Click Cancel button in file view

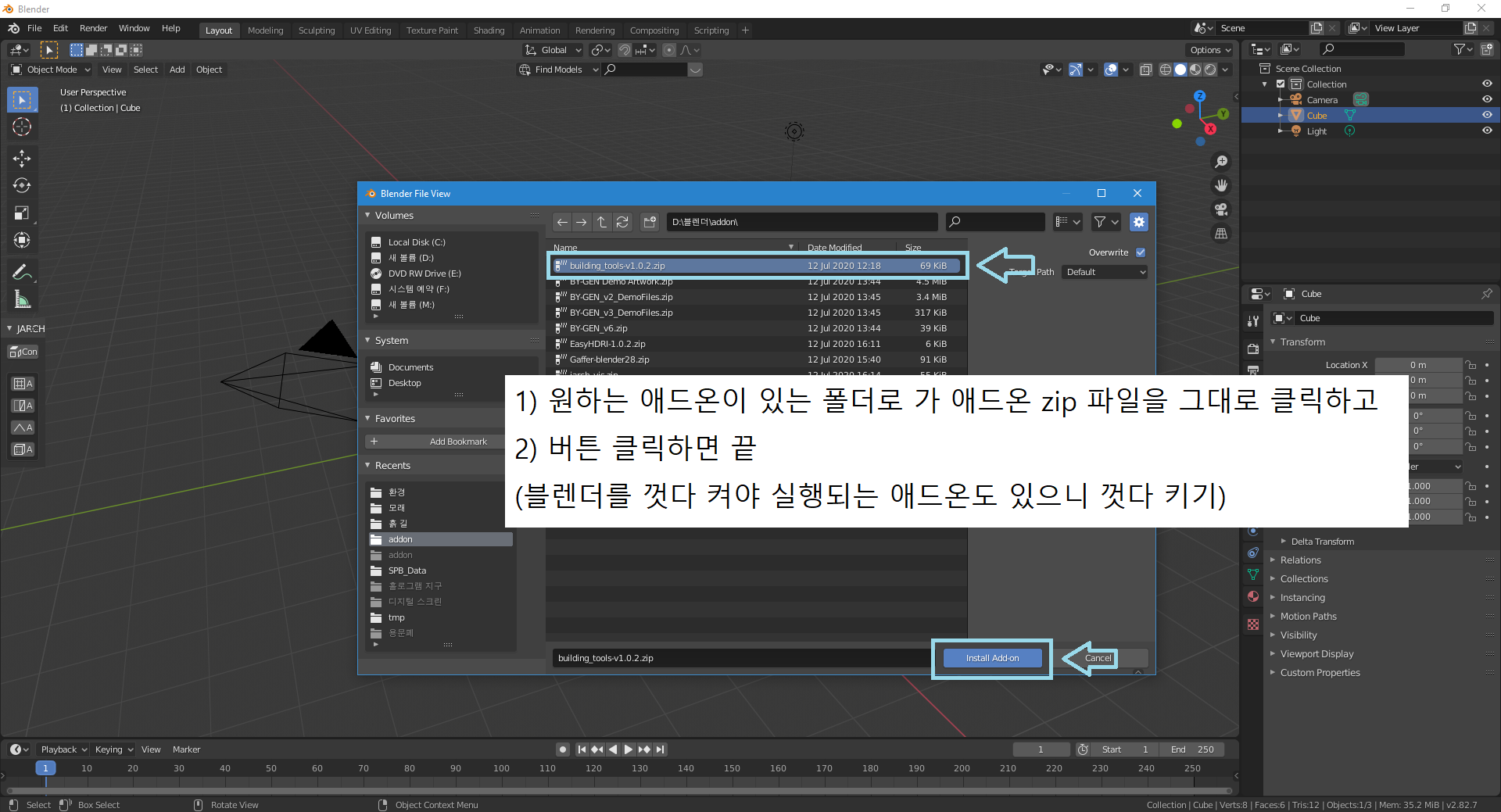click(1098, 658)
